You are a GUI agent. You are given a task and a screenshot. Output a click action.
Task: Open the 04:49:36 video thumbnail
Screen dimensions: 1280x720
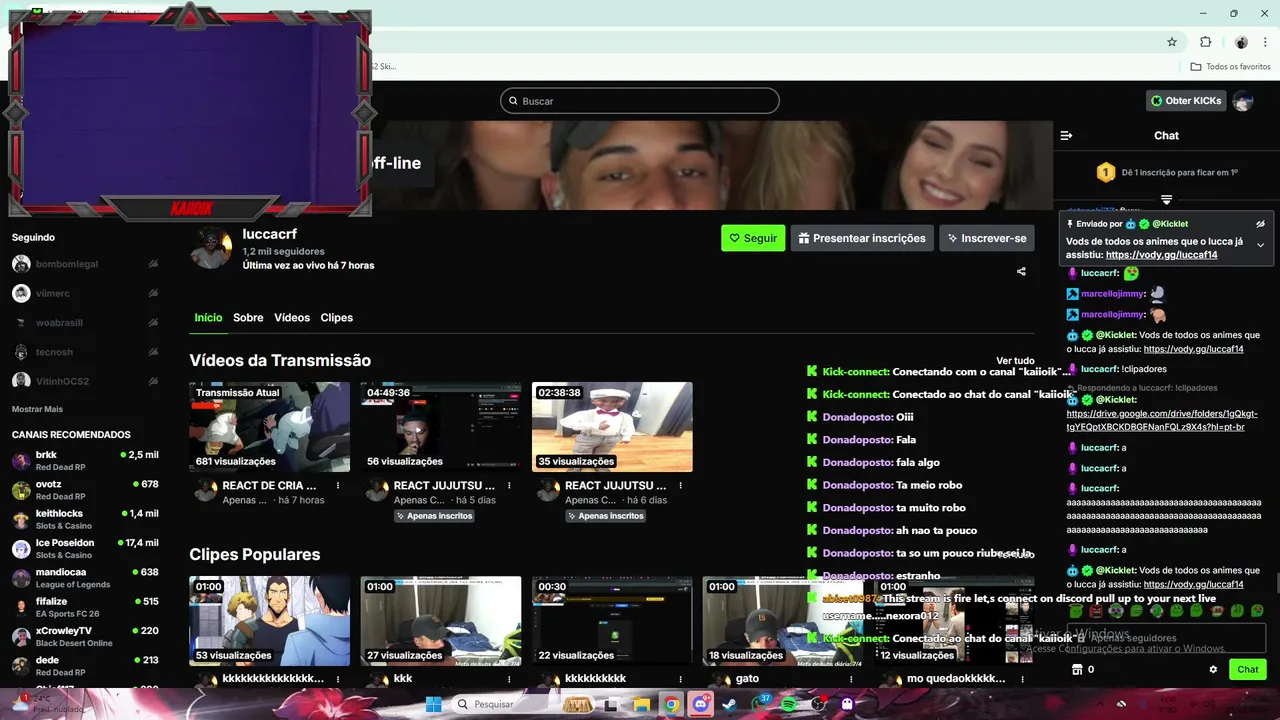coord(441,427)
